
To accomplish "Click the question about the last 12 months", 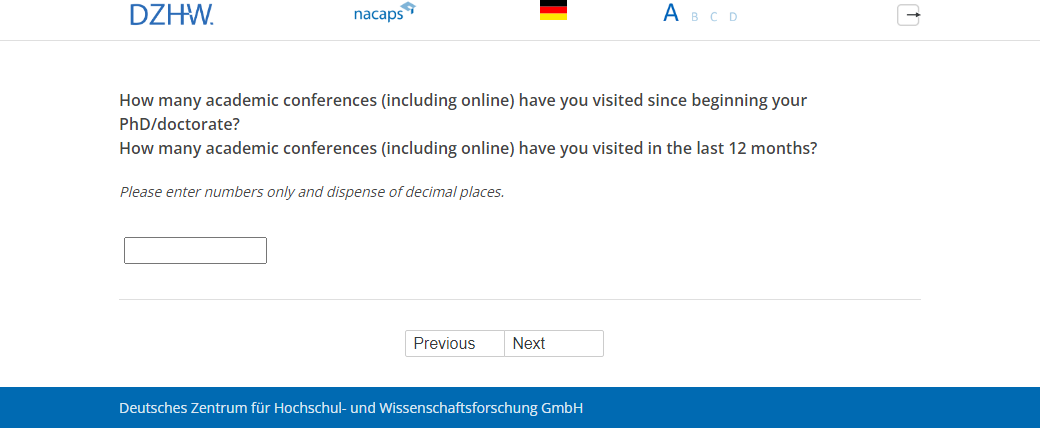I will tap(468, 149).
